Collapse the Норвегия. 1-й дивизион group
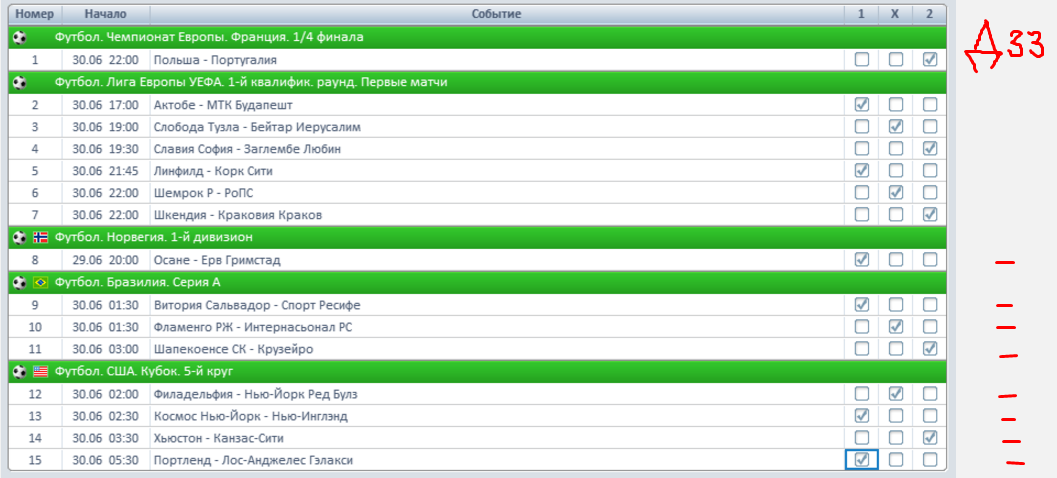 coord(478,237)
